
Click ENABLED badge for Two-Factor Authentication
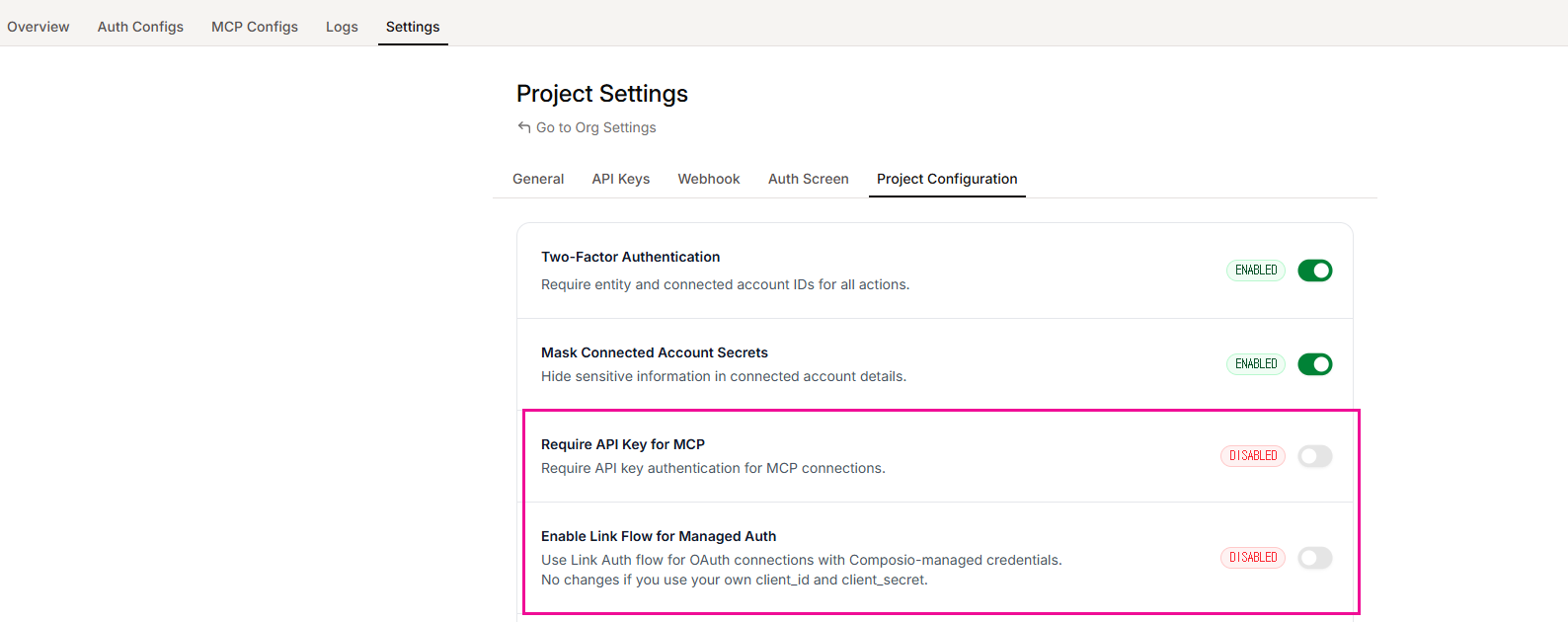pyautogui.click(x=1256, y=271)
